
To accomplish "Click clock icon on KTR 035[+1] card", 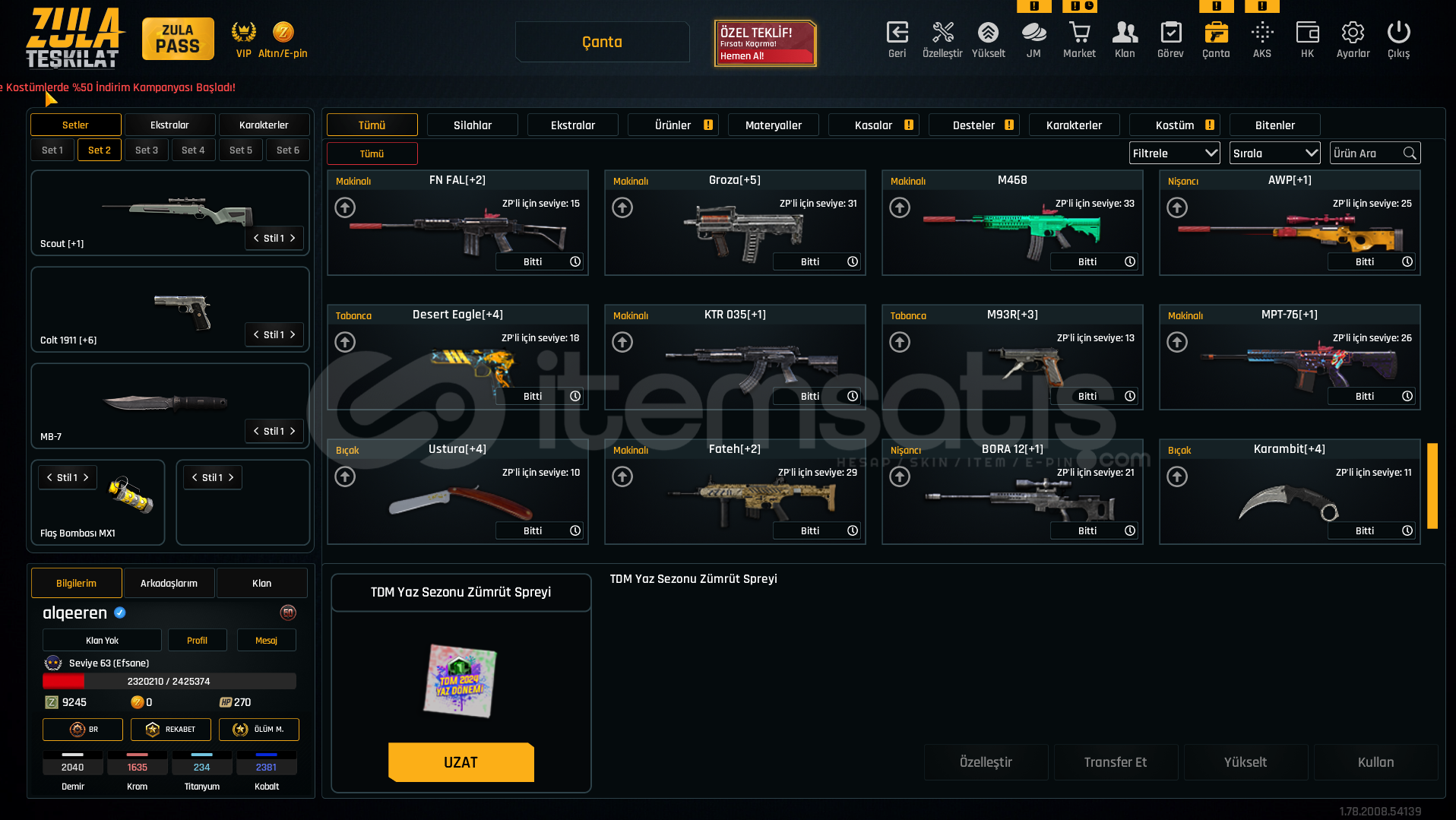I will 853,396.
